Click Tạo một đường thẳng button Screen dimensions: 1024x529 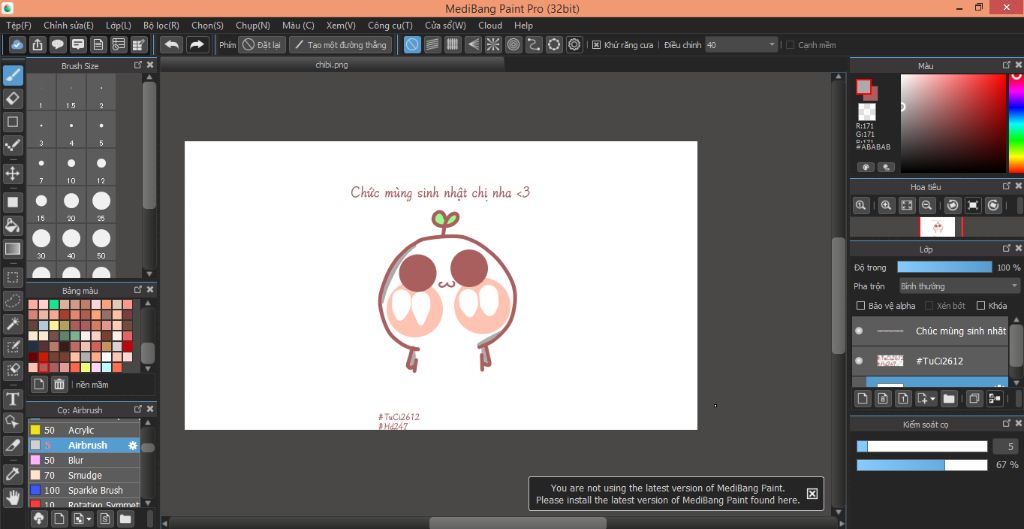341,44
